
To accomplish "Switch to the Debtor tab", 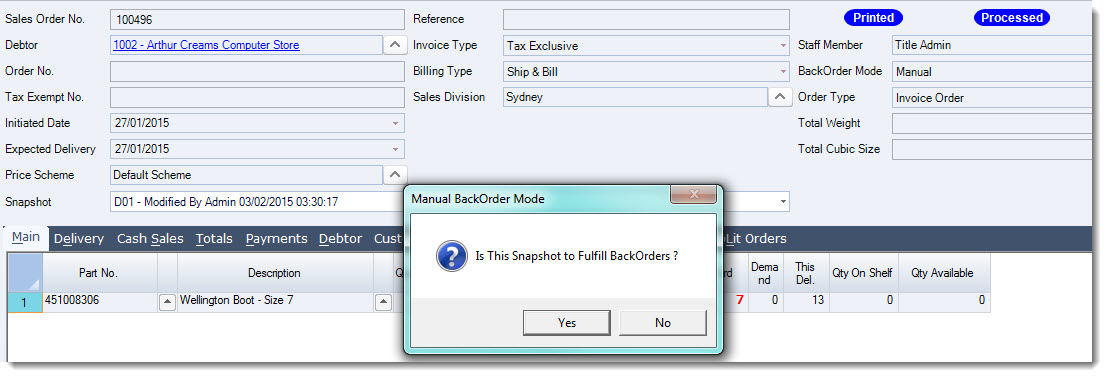I will coord(340,239).
